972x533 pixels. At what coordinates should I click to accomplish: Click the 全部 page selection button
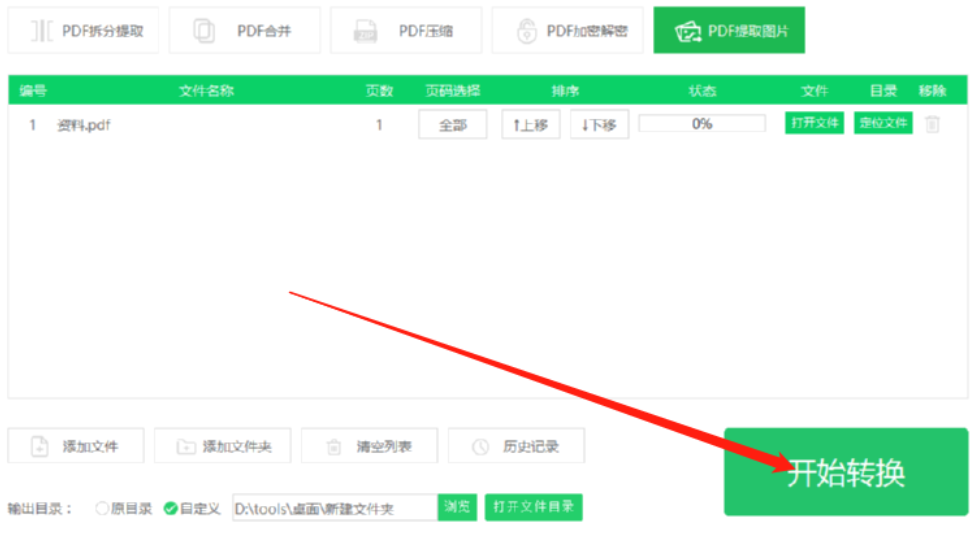[453, 125]
